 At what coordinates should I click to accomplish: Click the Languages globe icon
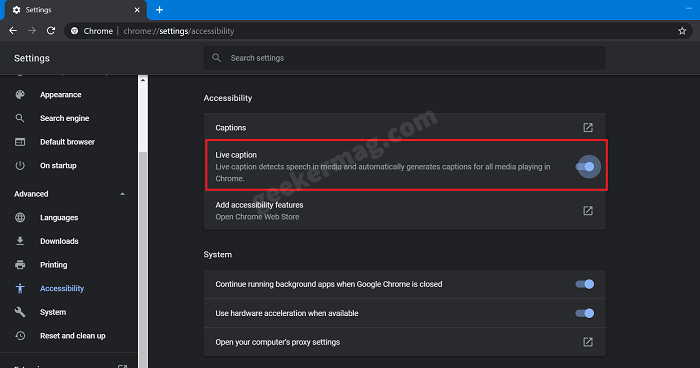(20, 217)
